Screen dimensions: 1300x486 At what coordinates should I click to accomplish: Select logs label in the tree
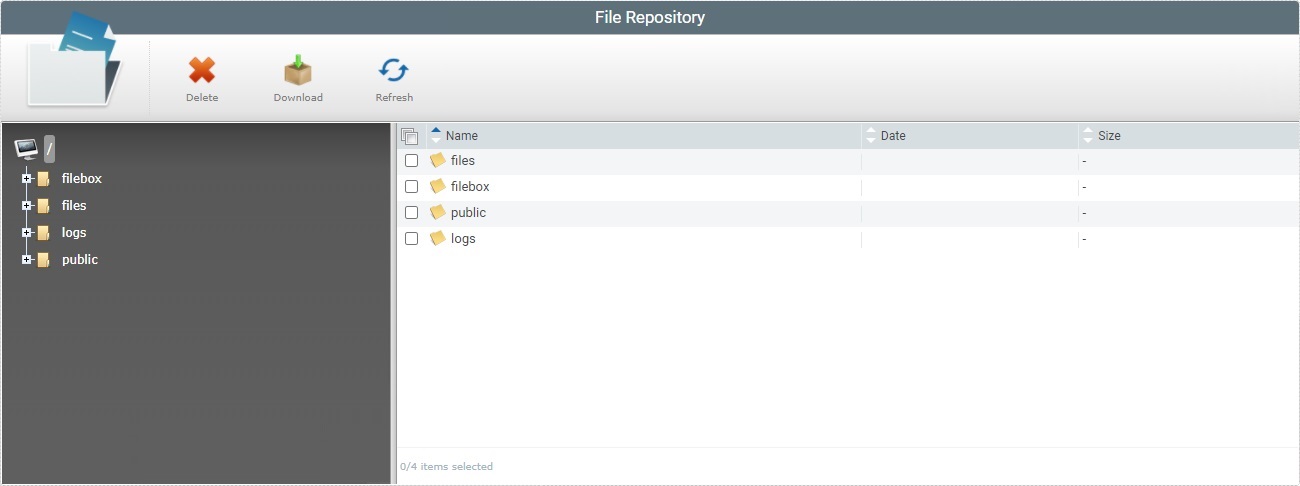click(74, 233)
